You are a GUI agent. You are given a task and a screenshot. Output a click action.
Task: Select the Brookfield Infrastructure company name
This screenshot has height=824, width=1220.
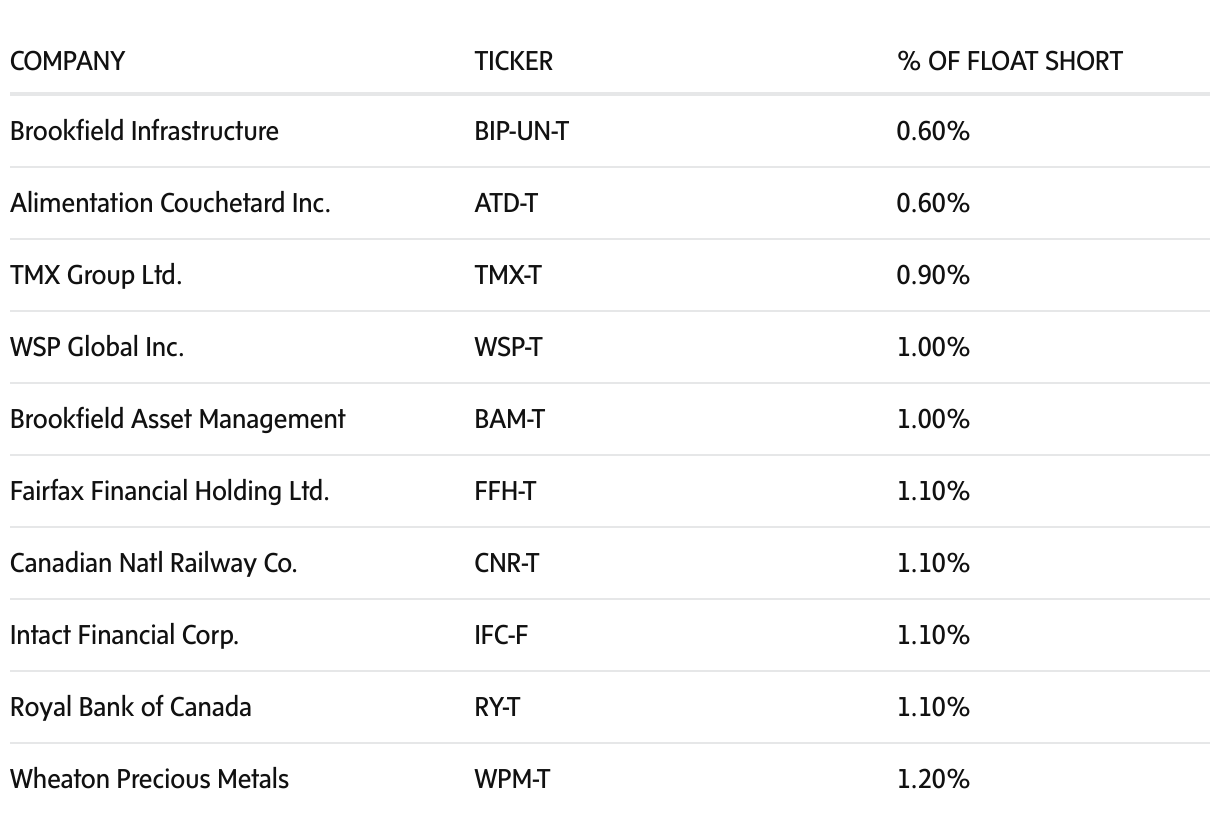[144, 131]
